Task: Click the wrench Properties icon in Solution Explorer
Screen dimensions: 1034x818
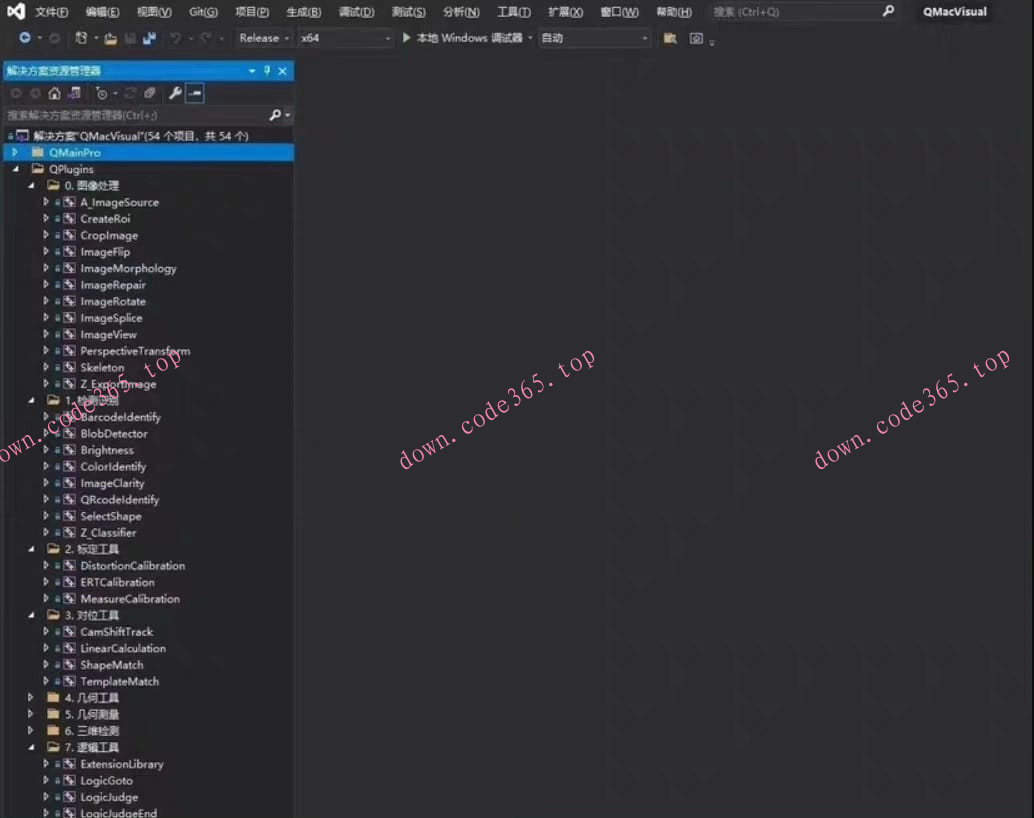Action: pos(175,93)
